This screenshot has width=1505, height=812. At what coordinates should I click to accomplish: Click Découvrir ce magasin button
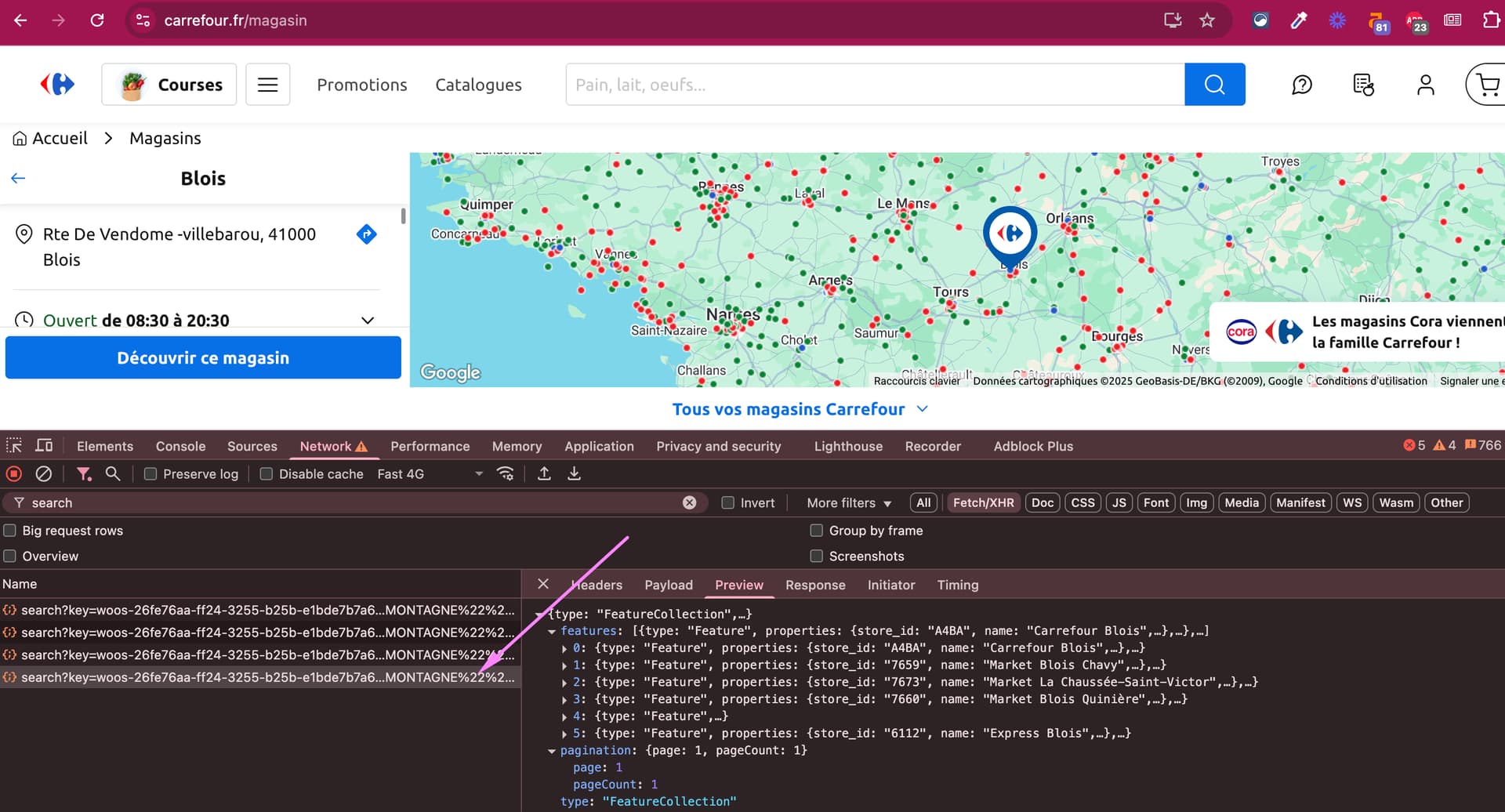(x=203, y=357)
